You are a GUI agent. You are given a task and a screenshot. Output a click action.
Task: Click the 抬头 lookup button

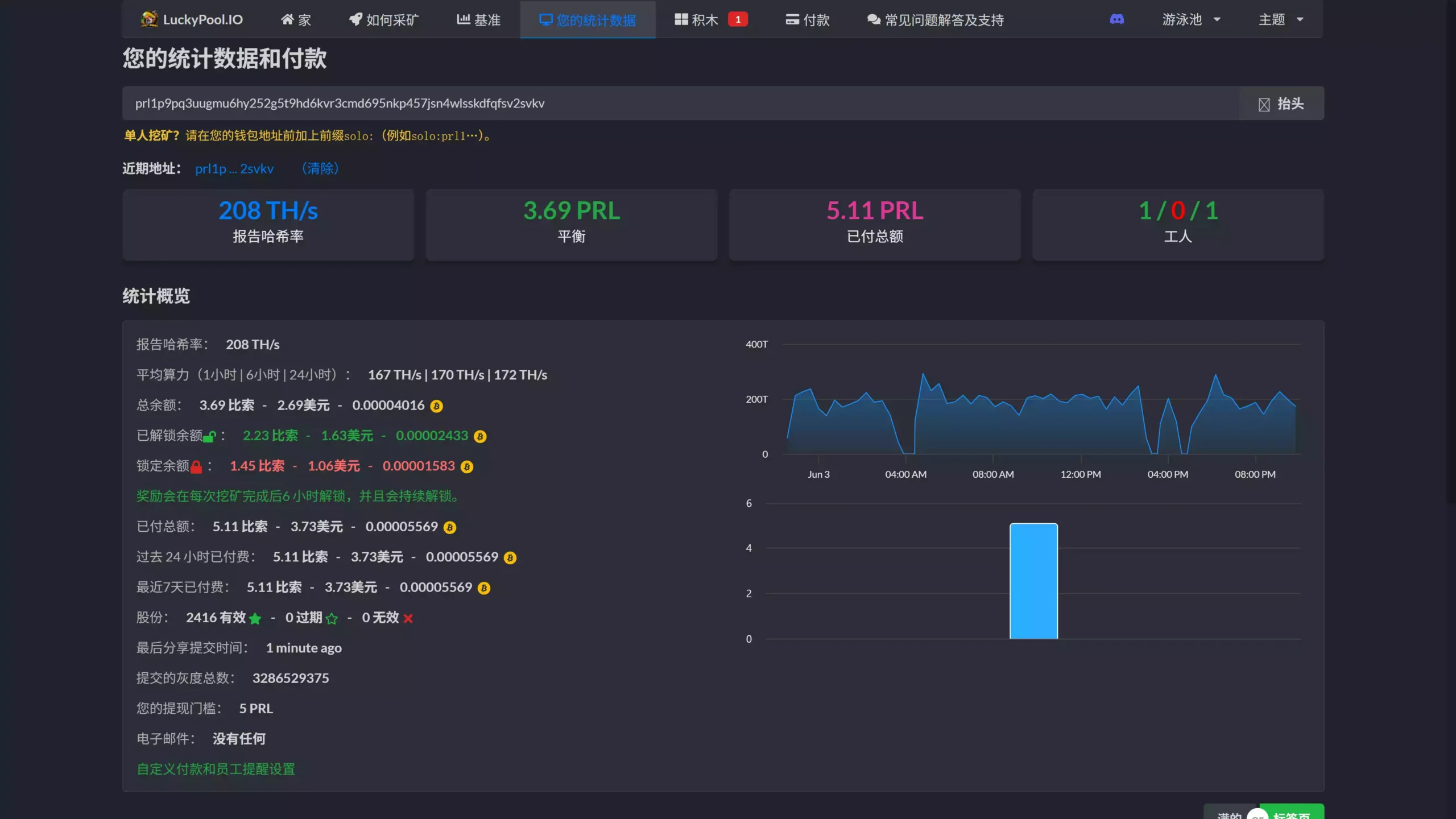pyautogui.click(x=1281, y=104)
